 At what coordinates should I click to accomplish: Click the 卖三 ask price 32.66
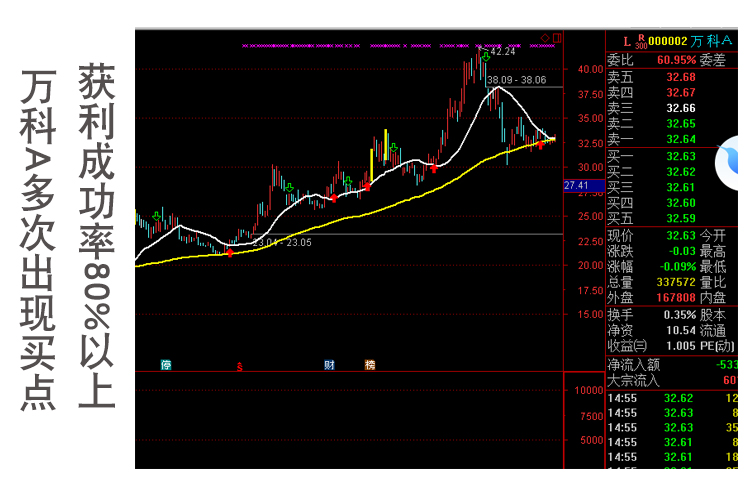pyautogui.click(x=681, y=108)
